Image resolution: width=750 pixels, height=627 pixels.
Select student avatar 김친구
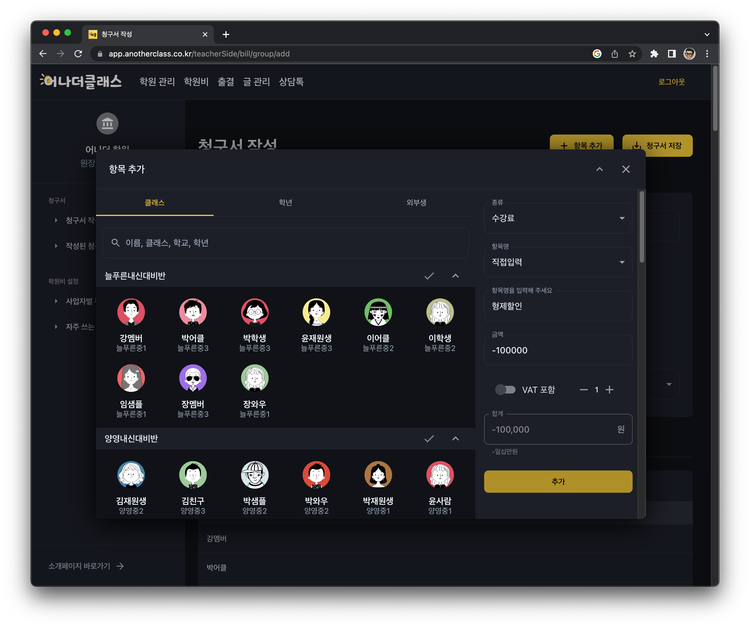[x=193, y=474]
